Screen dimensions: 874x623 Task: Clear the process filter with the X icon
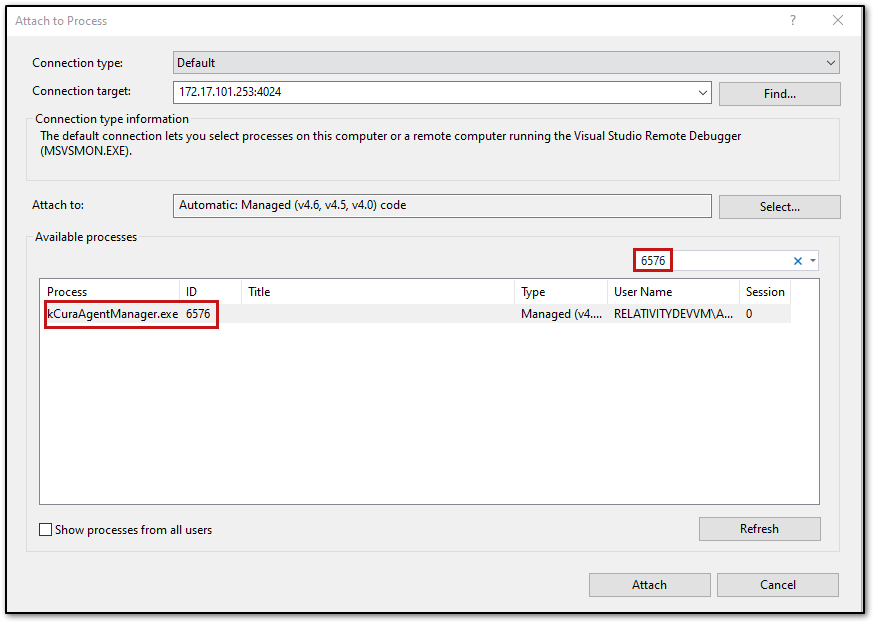pos(798,261)
